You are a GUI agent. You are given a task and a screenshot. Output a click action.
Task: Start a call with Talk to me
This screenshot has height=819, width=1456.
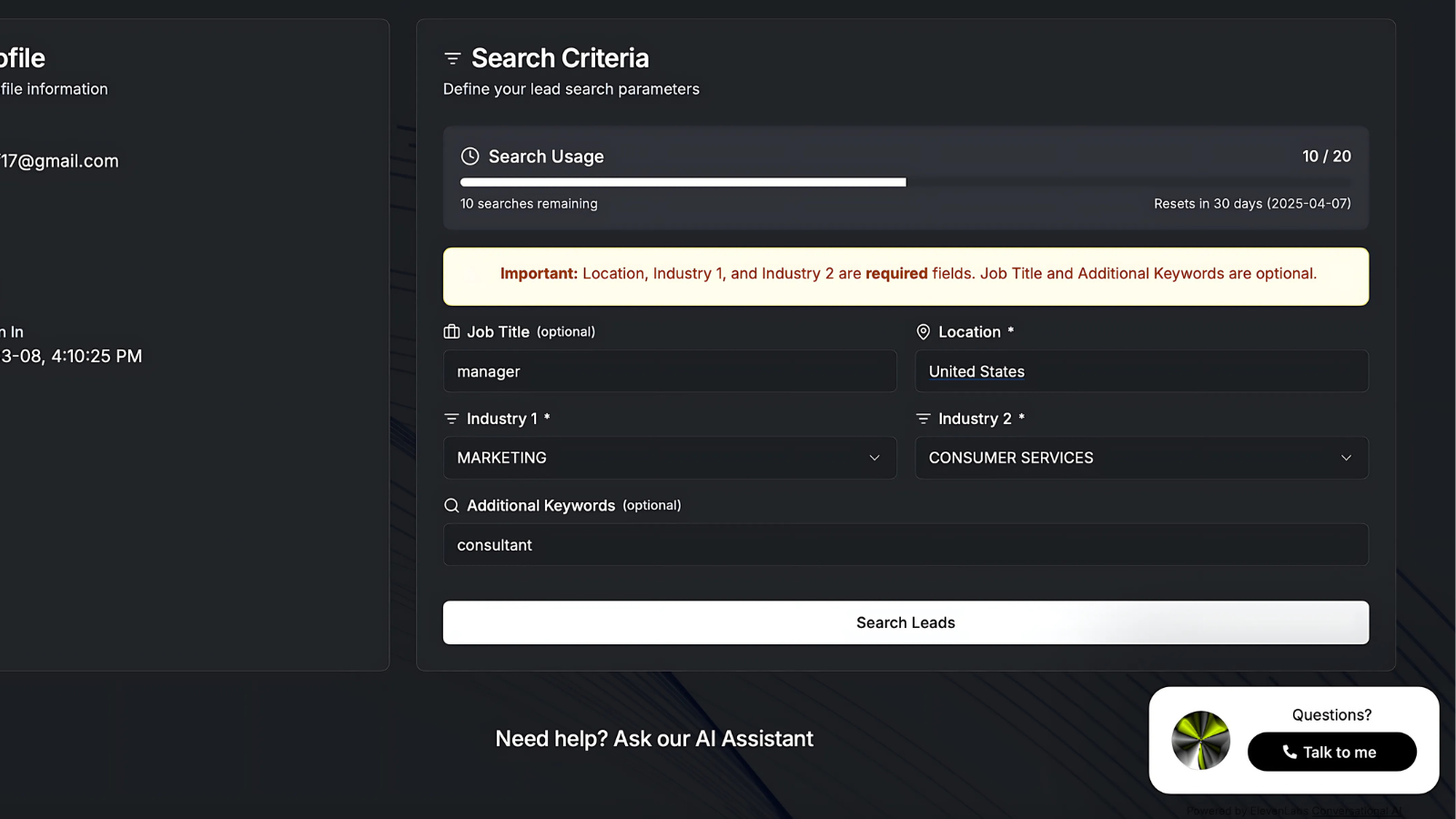point(1331,752)
